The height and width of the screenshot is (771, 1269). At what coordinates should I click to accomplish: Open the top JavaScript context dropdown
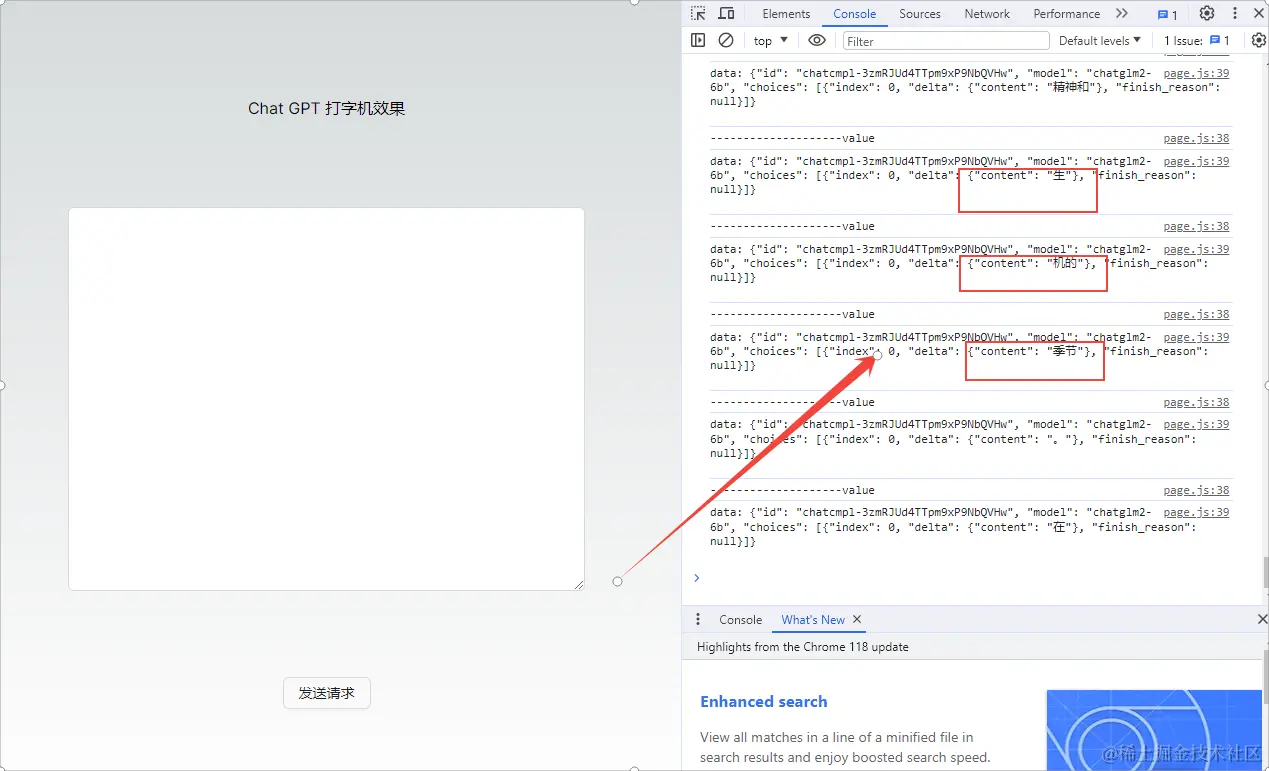(x=771, y=41)
